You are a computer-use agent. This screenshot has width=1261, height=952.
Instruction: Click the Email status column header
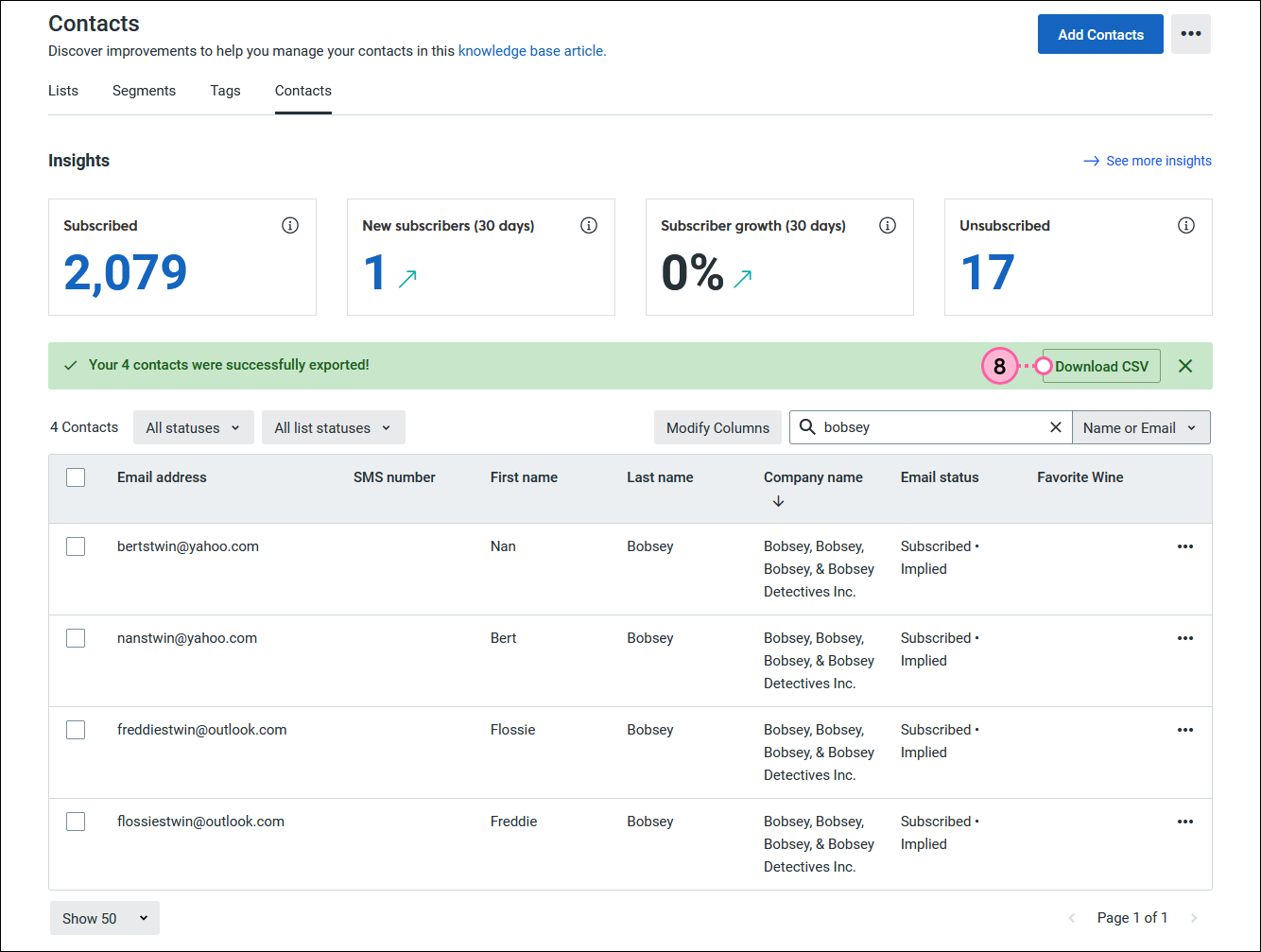coord(940,477)
